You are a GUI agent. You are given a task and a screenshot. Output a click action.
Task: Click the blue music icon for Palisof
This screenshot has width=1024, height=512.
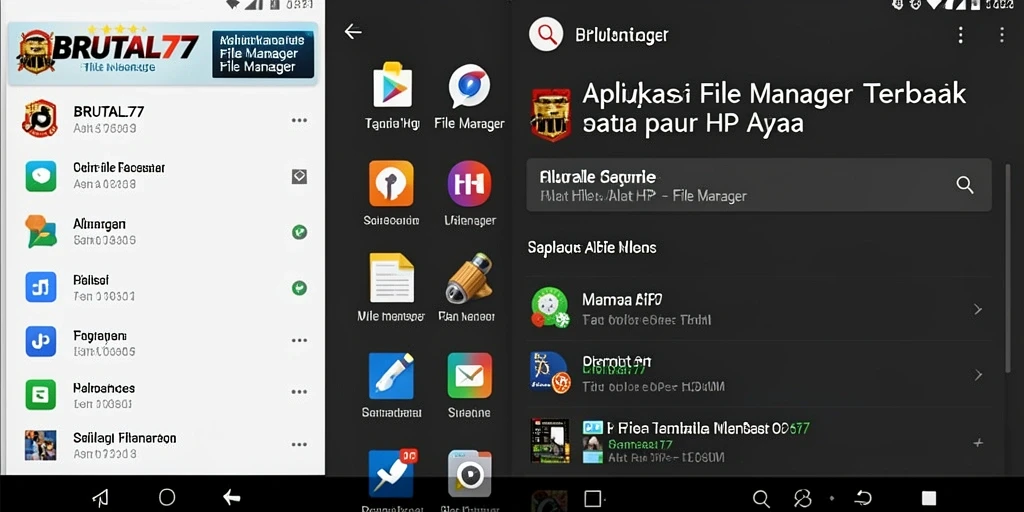(40, 287)
